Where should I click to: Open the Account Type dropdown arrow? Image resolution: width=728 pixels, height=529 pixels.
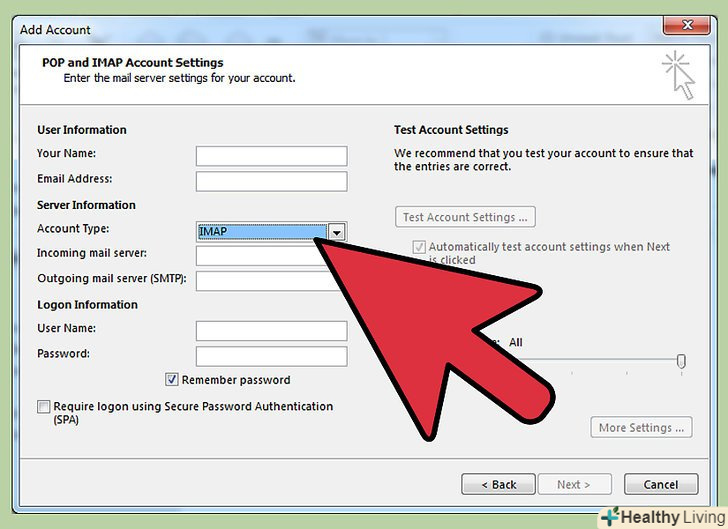[337, 232]
